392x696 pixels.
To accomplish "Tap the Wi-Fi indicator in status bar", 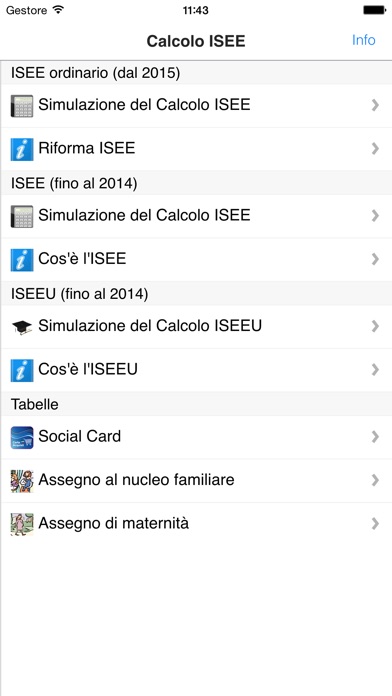I will (x=58, y=10).
